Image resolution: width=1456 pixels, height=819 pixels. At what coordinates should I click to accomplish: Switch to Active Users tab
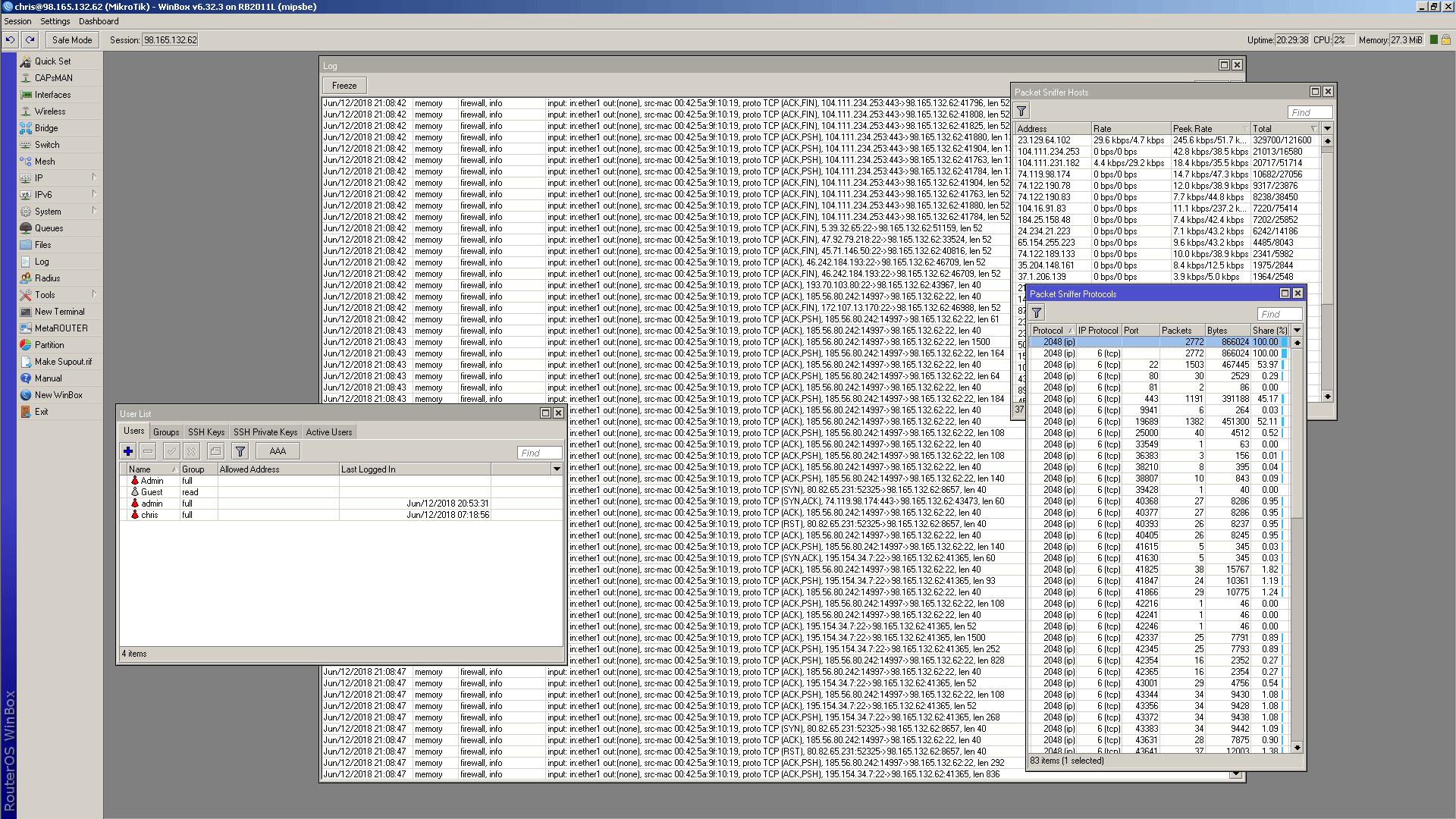click(x=329, y=432)
